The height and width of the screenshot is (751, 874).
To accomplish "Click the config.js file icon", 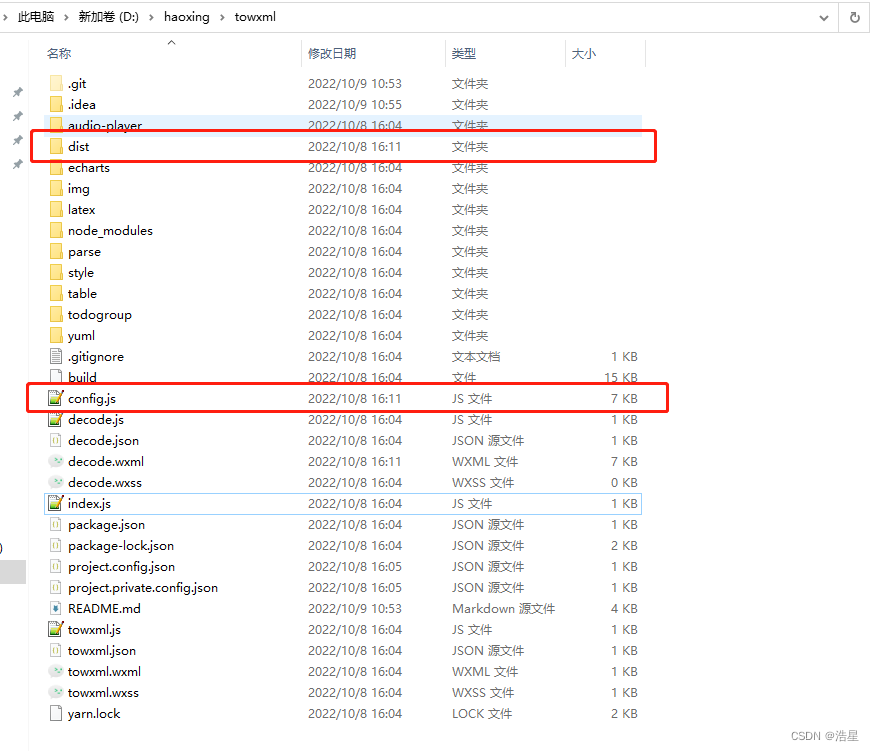I will (x=56, y=399).
